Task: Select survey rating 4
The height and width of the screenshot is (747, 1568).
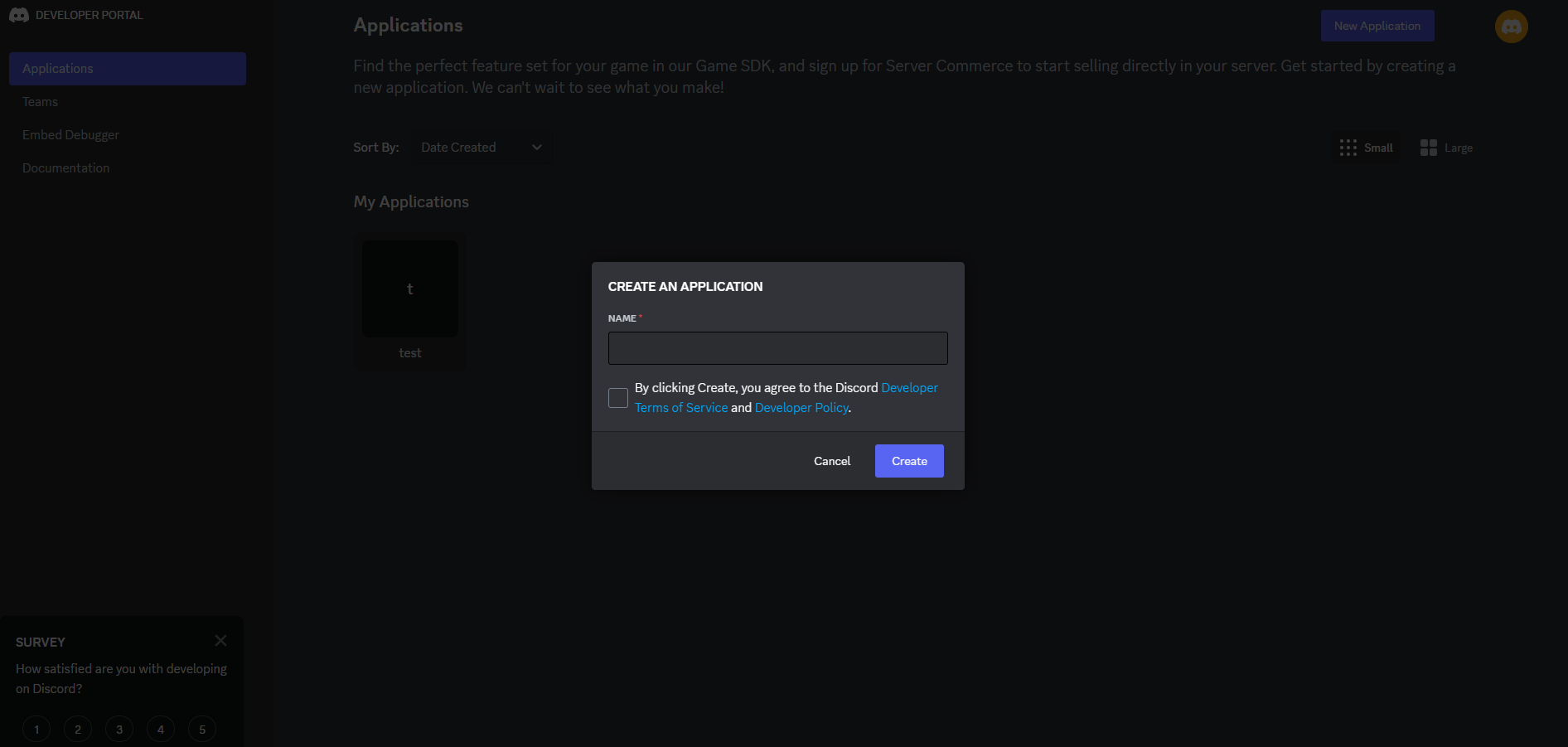Action: tap(161, 730)
